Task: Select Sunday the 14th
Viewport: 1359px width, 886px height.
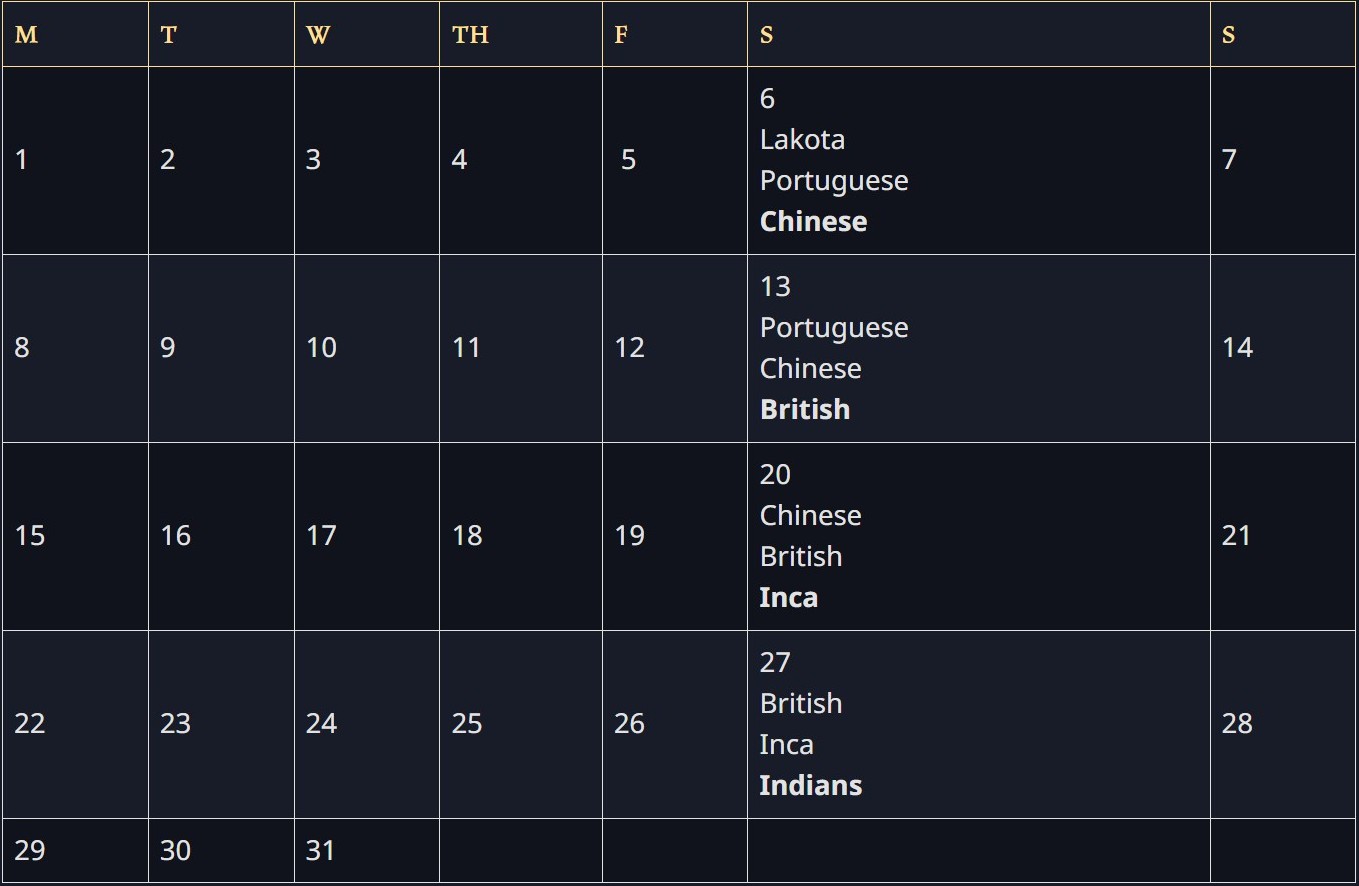Action: point(1237,348)
